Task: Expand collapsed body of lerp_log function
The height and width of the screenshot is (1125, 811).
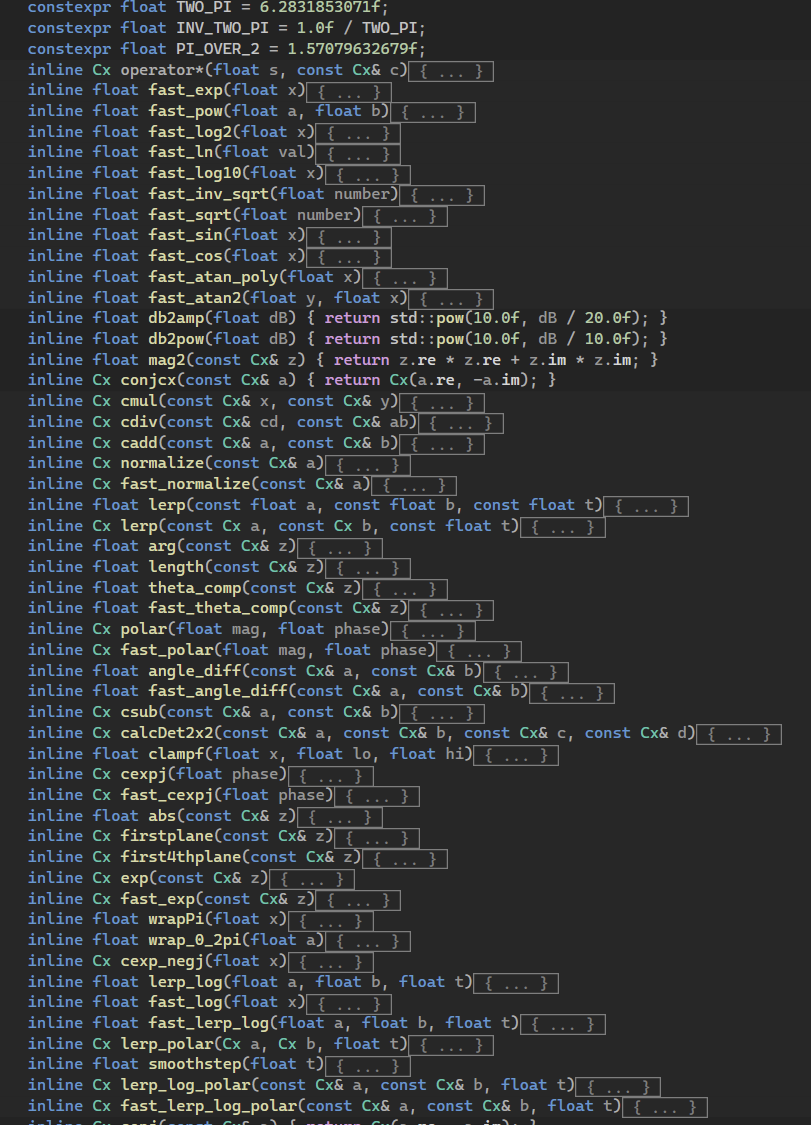Action: pyautogui.click(x=516, y=982)
